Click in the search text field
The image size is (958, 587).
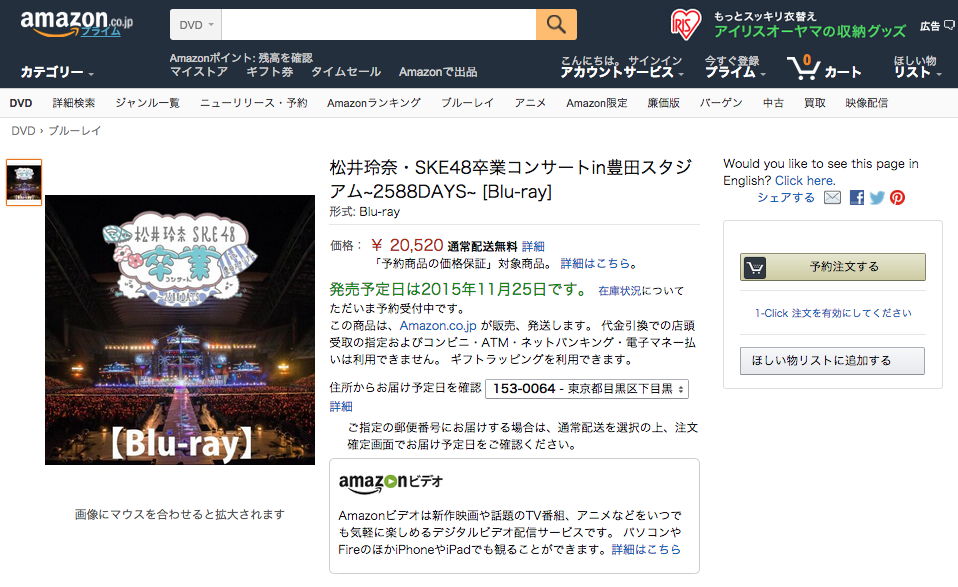coord(378,24)
